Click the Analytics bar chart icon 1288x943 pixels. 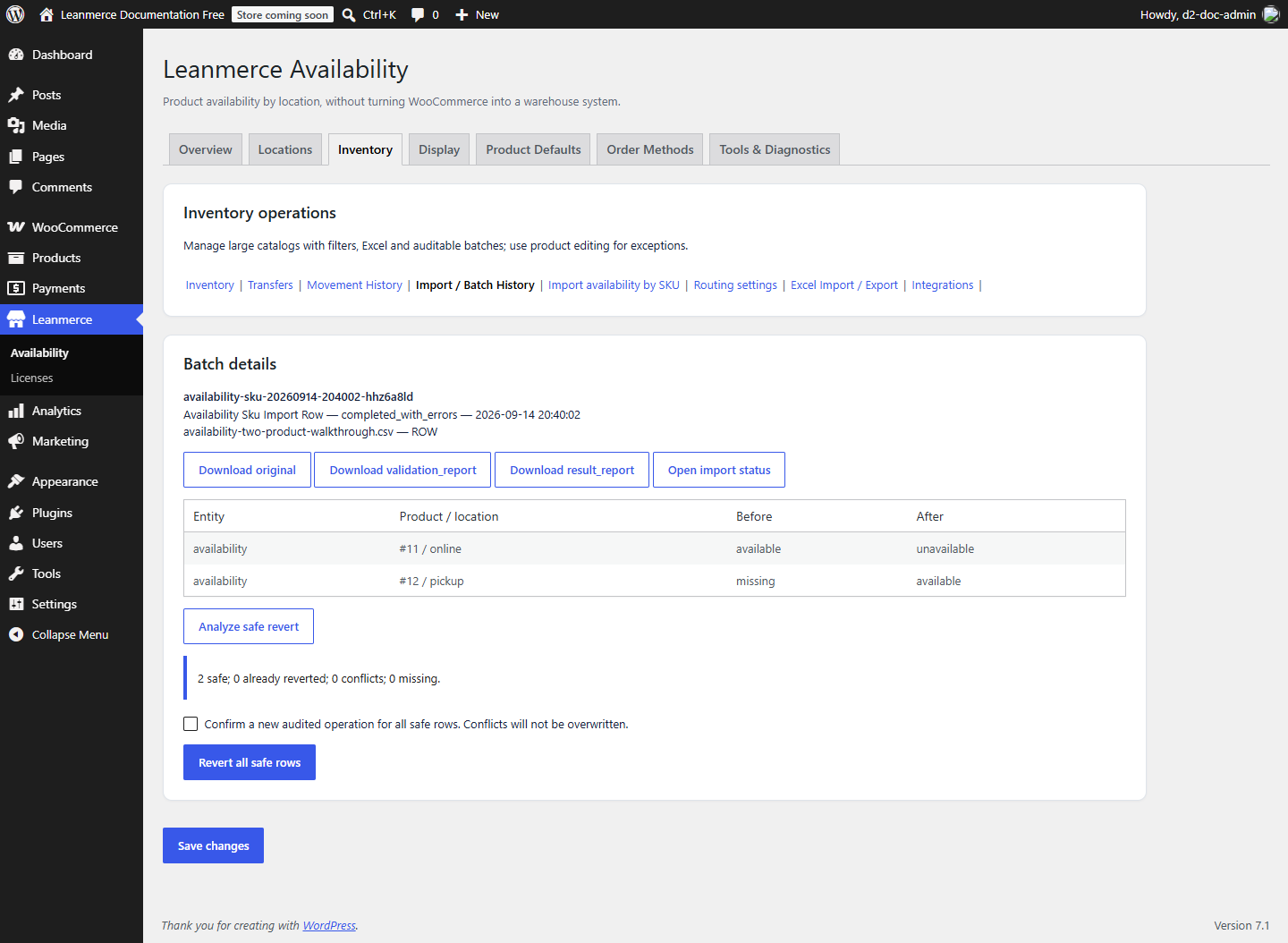coord(16,411)
